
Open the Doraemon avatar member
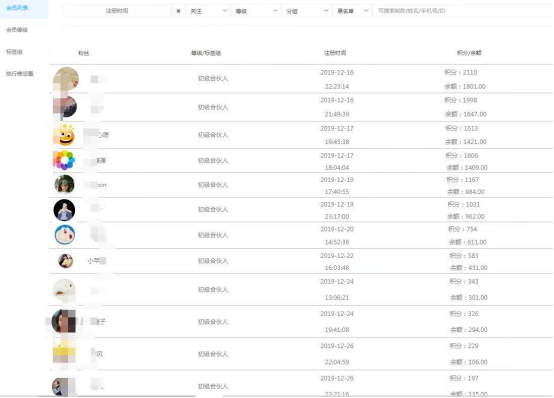tap(65, 234)
